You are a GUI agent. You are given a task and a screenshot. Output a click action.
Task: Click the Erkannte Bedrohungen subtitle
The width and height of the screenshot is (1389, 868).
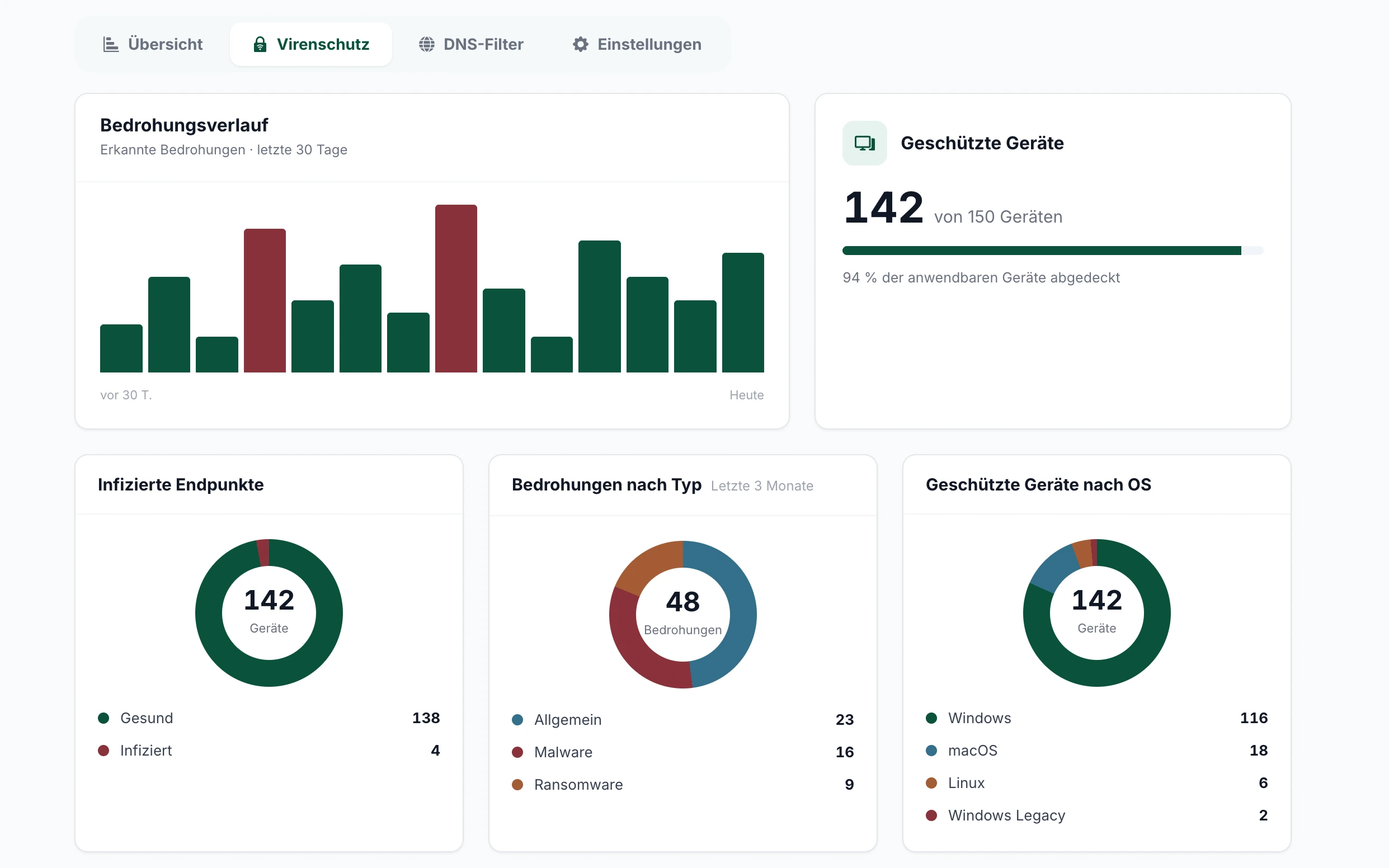(x=223, y=150)
